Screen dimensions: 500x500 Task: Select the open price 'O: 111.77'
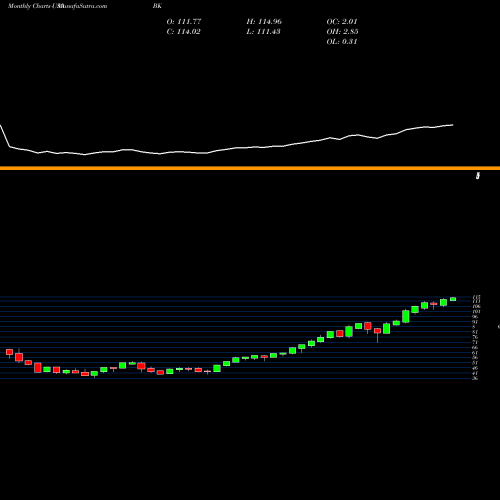point(184,22)
